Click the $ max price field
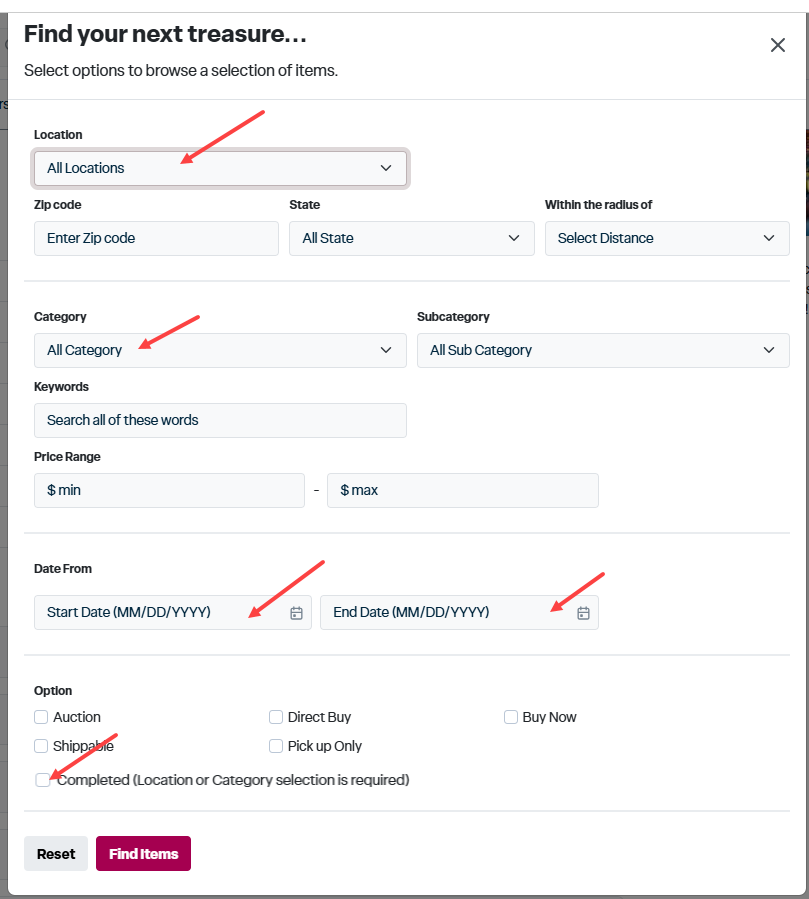Viewport: 809px width, 899px height. [x=463, y=490]
